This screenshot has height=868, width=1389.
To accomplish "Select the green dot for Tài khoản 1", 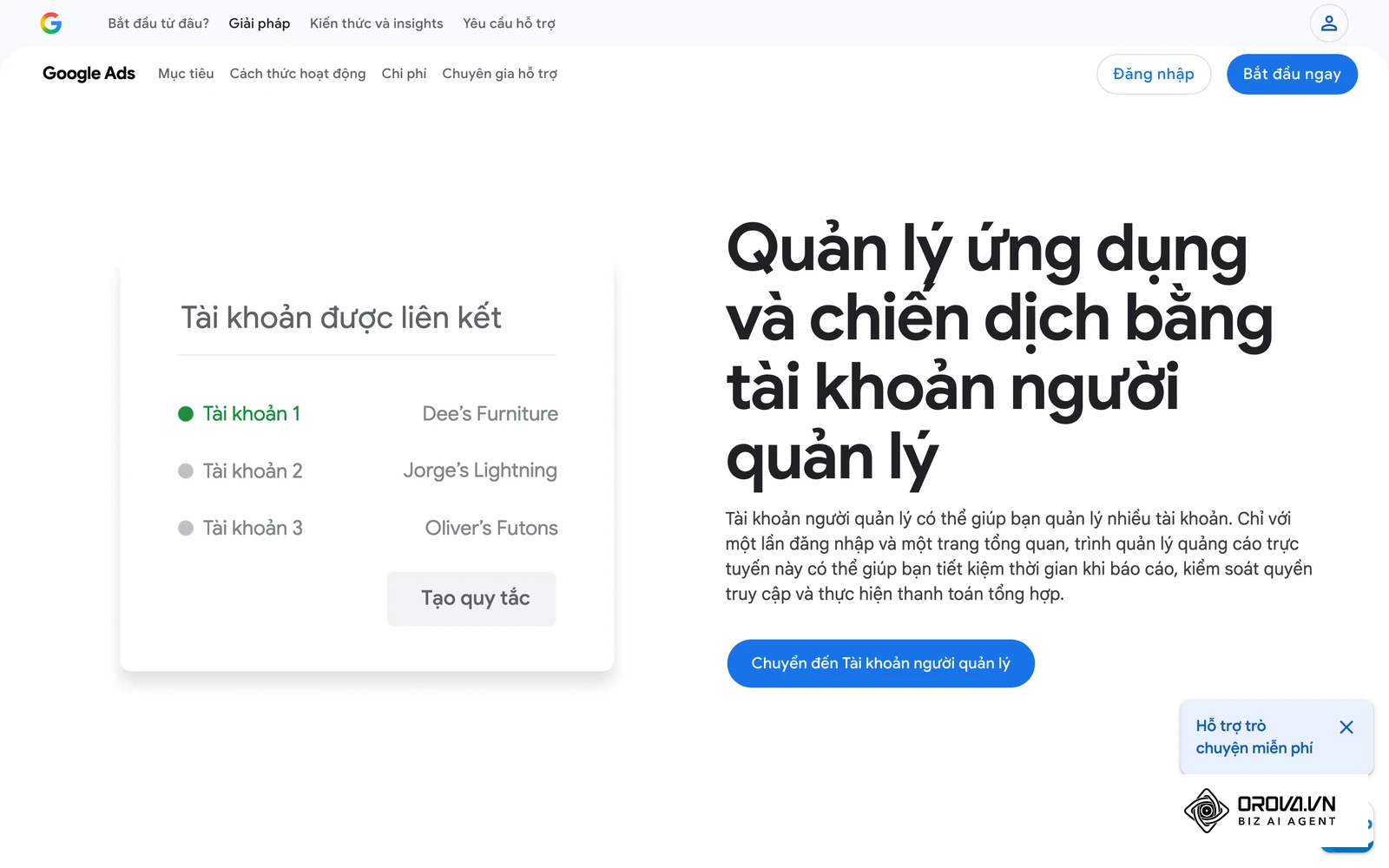I will (186, 414).
